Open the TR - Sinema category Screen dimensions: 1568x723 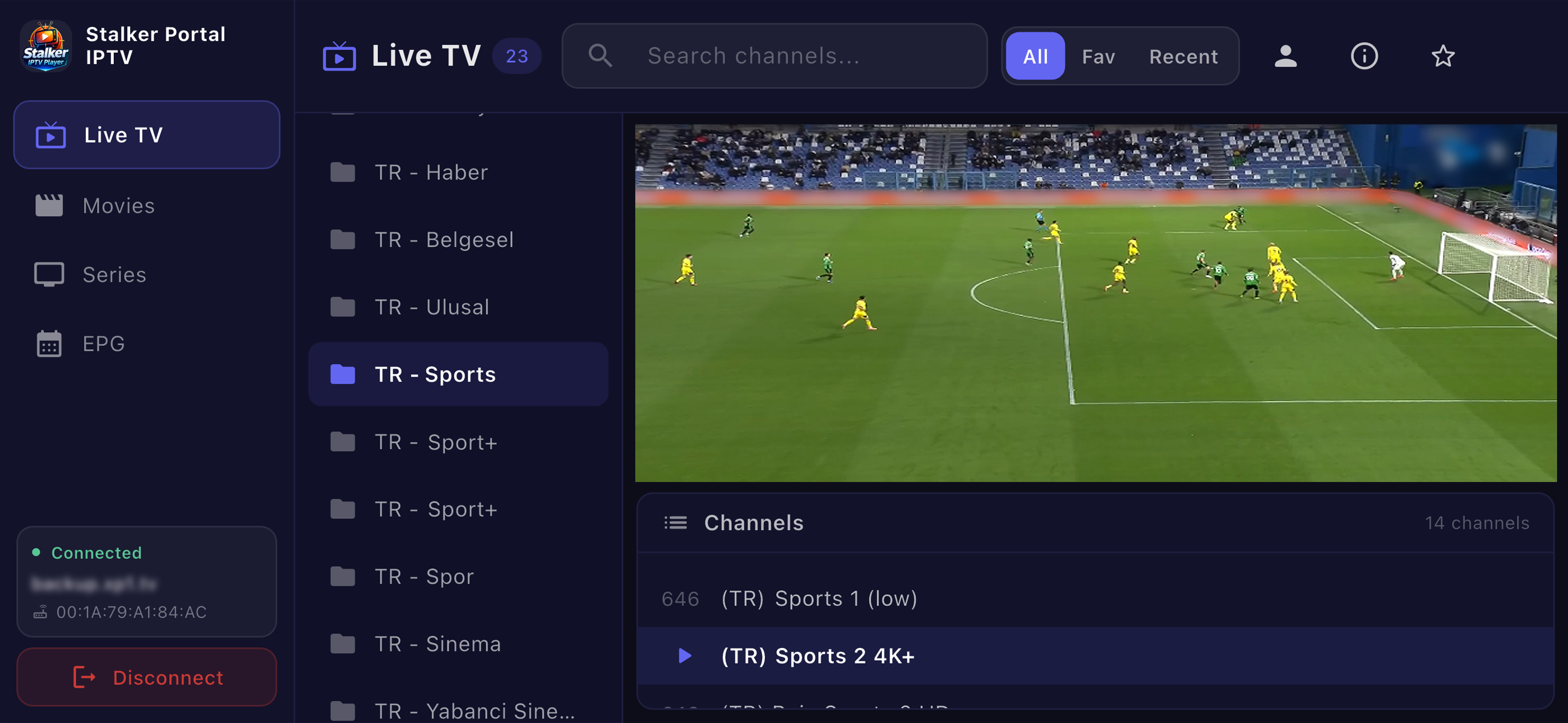click(458, 644)
